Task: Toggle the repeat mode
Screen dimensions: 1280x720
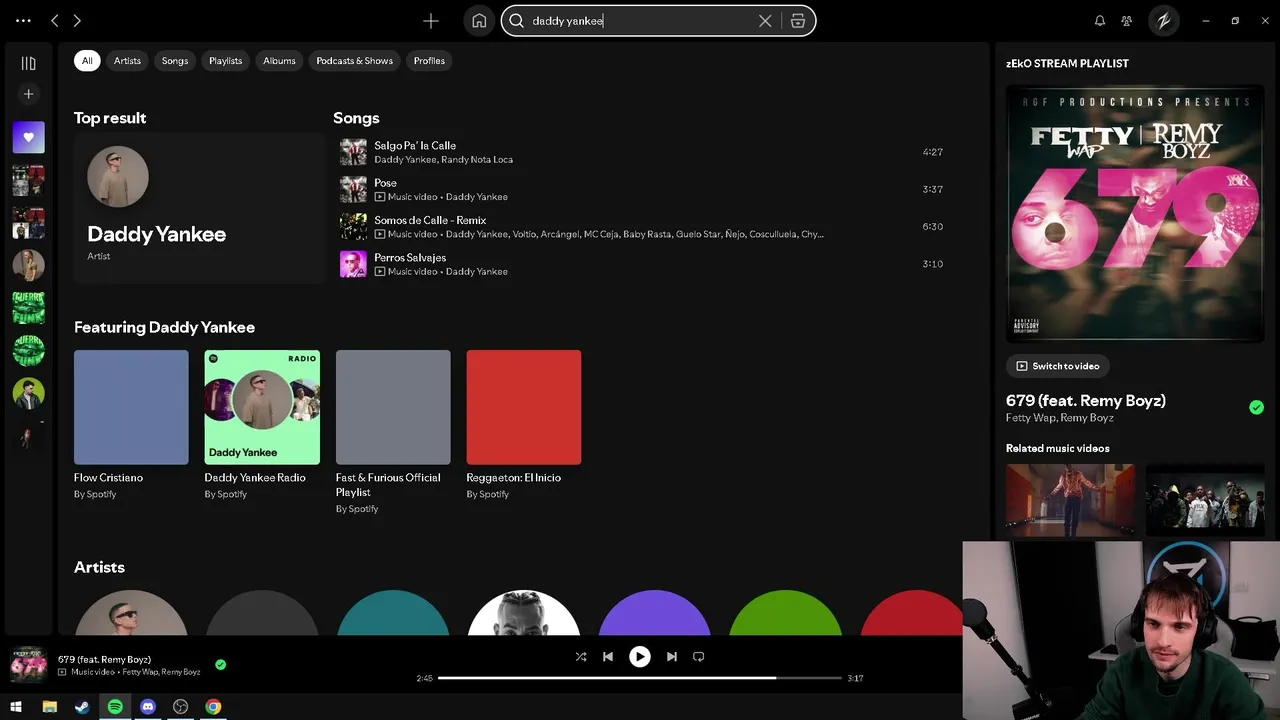Action: [699, 657]
